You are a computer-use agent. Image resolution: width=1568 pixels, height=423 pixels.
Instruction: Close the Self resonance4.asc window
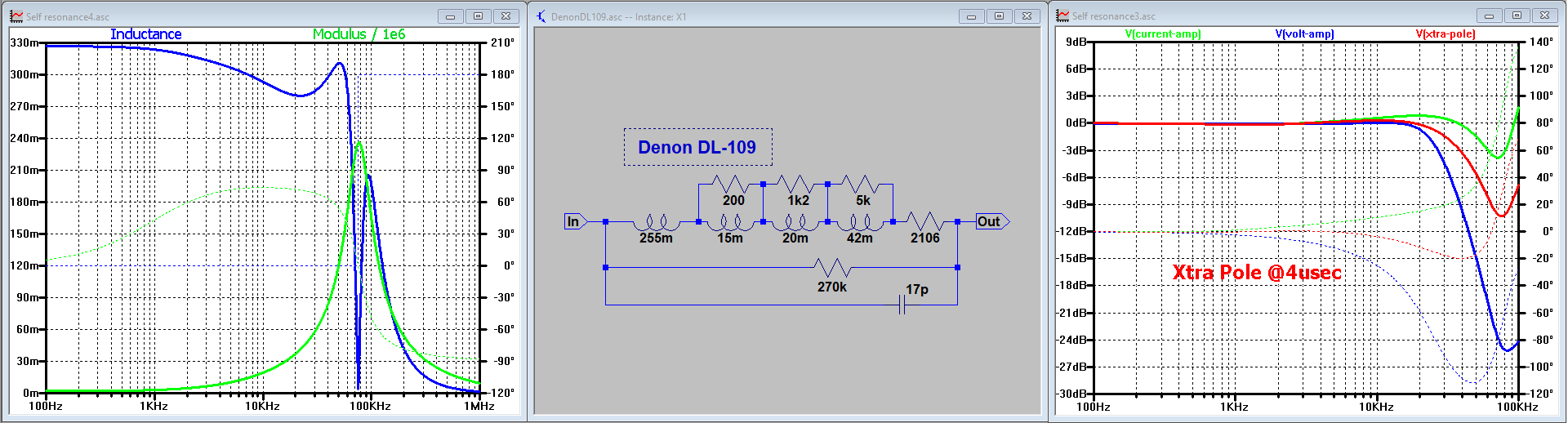coord(506,16)
